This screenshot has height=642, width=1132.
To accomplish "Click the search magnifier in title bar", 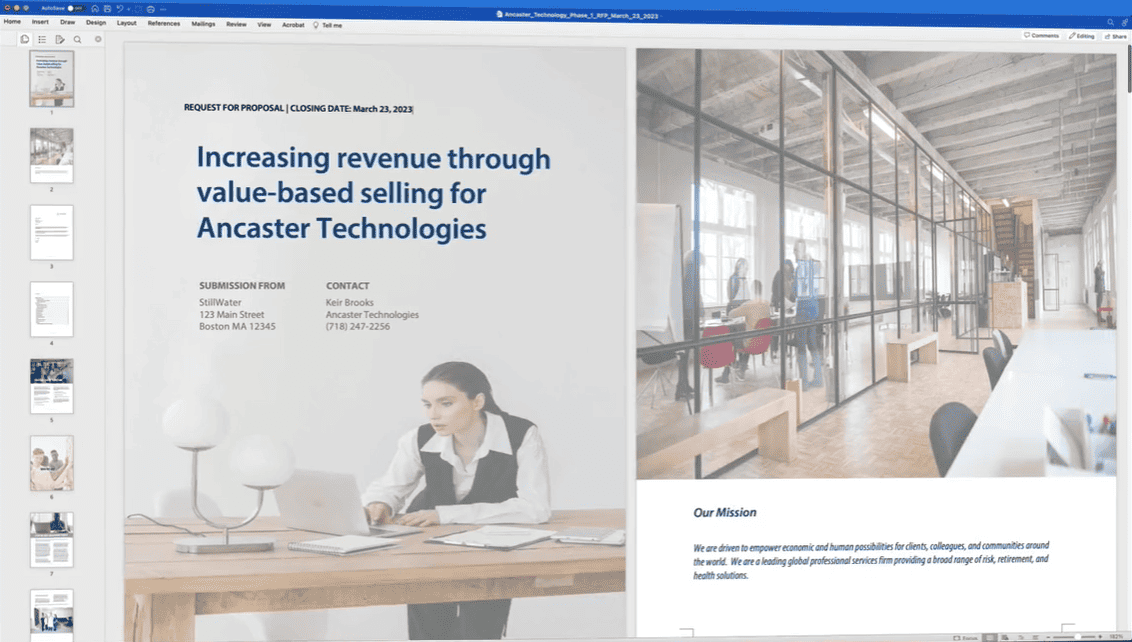I will [x=1111, y=23].
